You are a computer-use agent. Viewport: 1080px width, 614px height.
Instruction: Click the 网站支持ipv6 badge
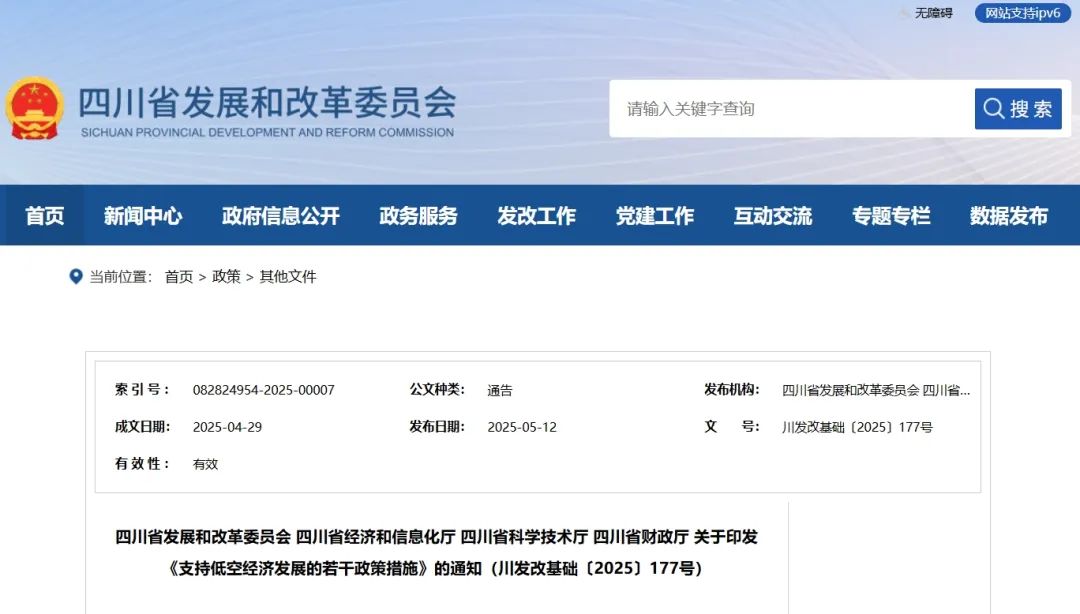tap(1022, 13)
